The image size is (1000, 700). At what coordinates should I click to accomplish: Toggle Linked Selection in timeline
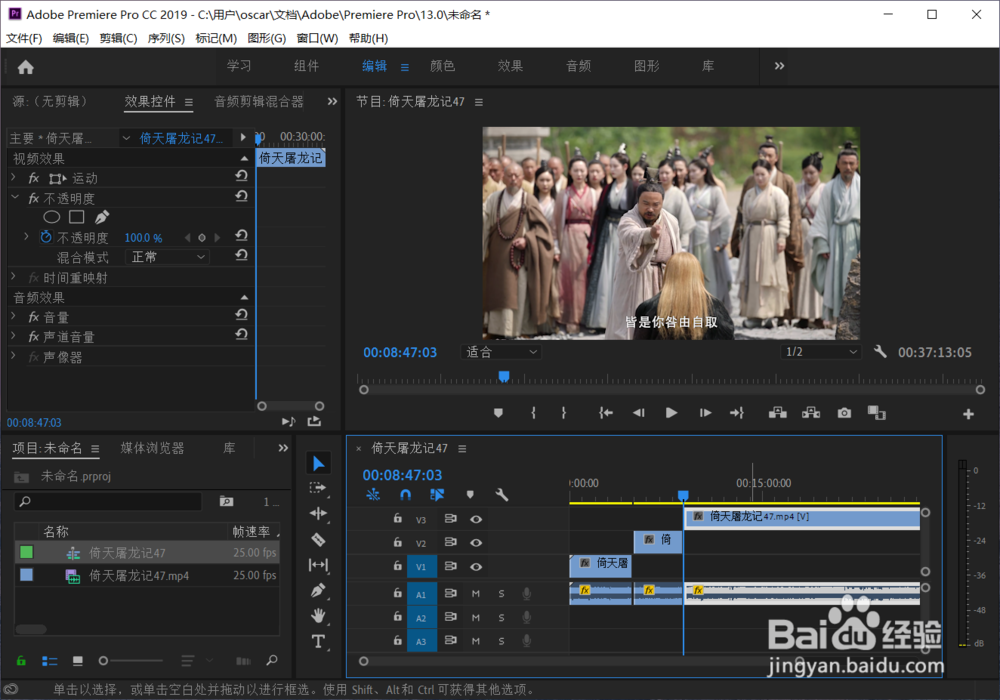437,494
